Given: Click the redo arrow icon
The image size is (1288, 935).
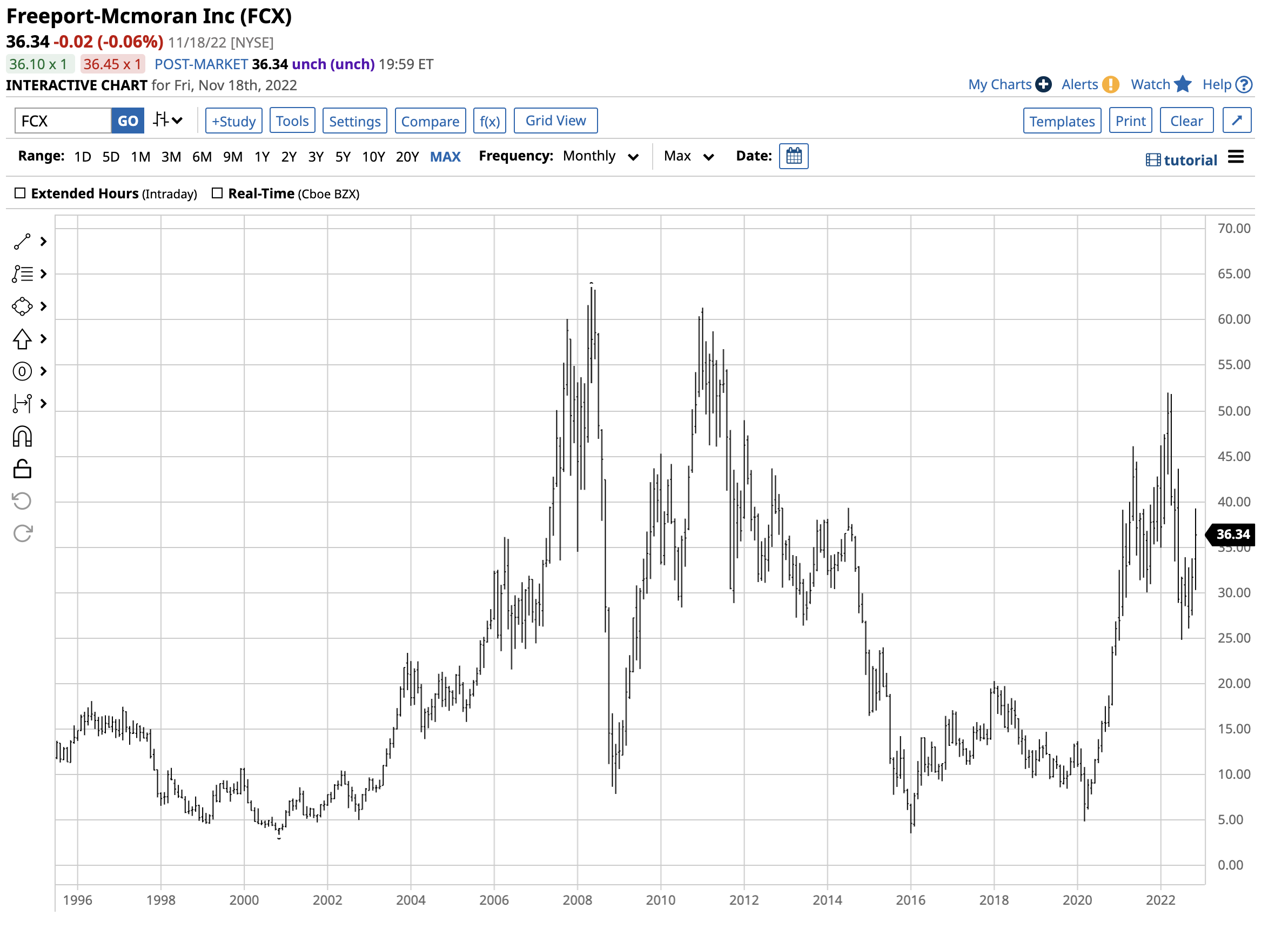Looking at the screenshot, I should coord(23,535).
